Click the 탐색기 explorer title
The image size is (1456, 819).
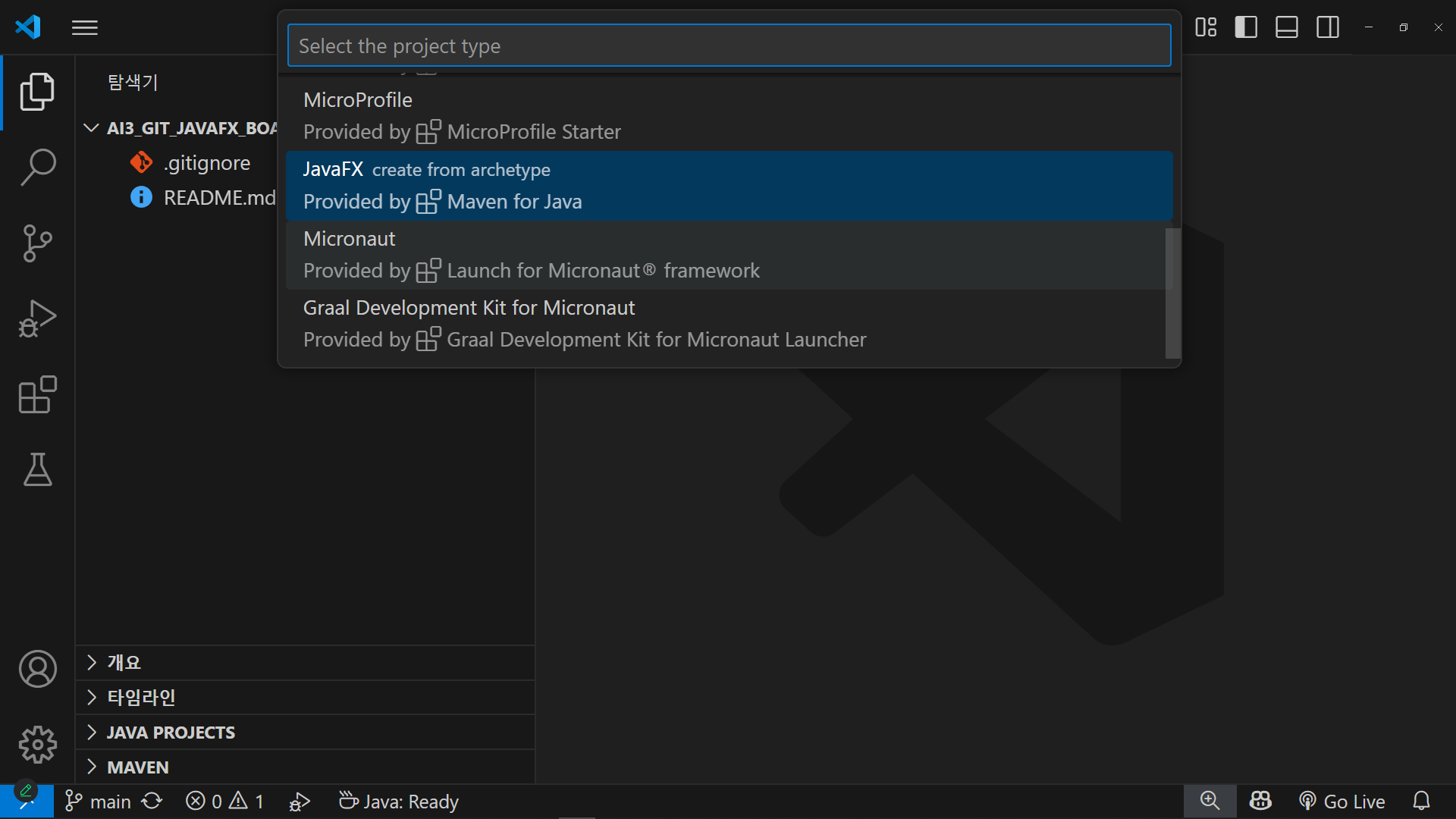click(x=133, y=82)
